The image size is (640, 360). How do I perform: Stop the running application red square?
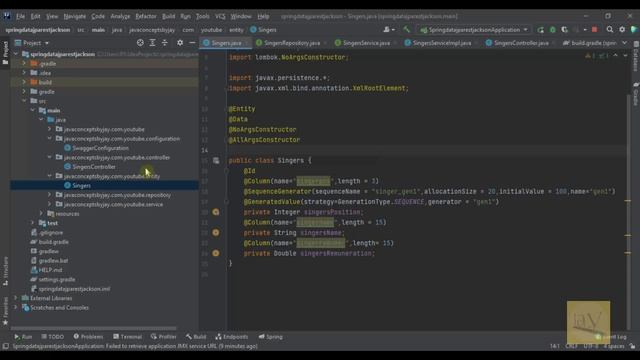point(595,29)
